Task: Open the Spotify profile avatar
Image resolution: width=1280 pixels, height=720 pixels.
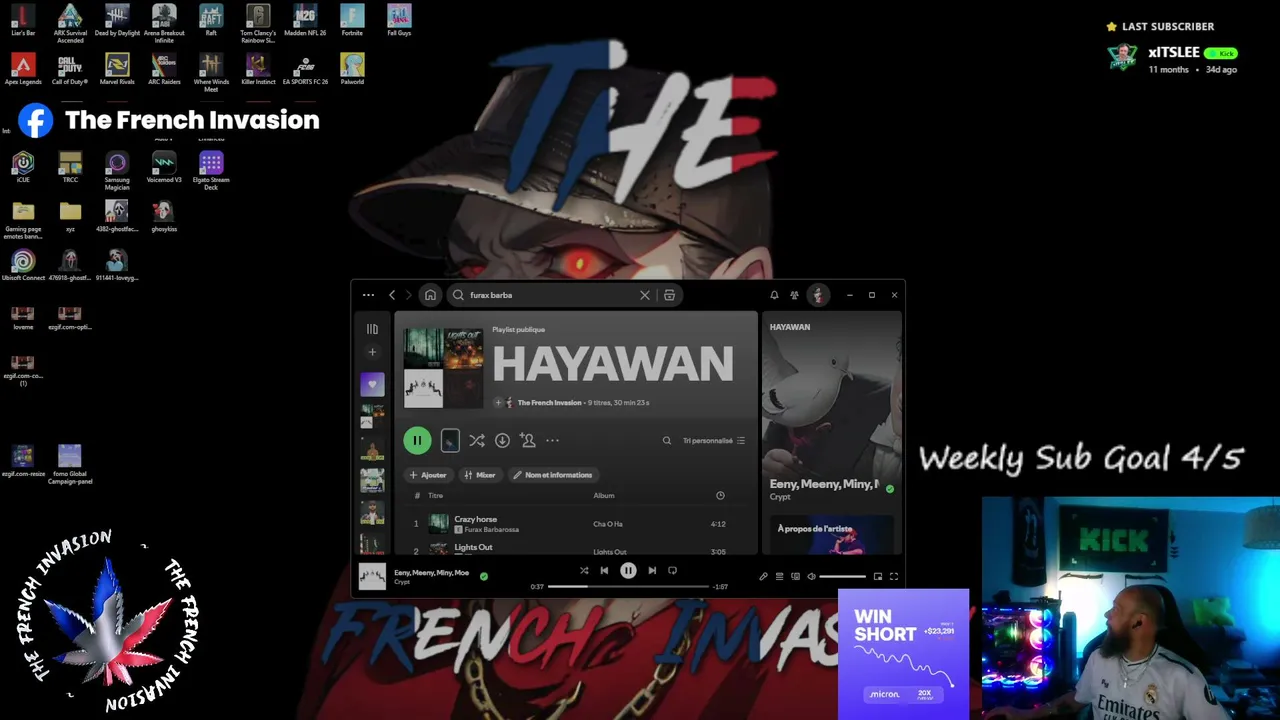Action: coord(818,295)
